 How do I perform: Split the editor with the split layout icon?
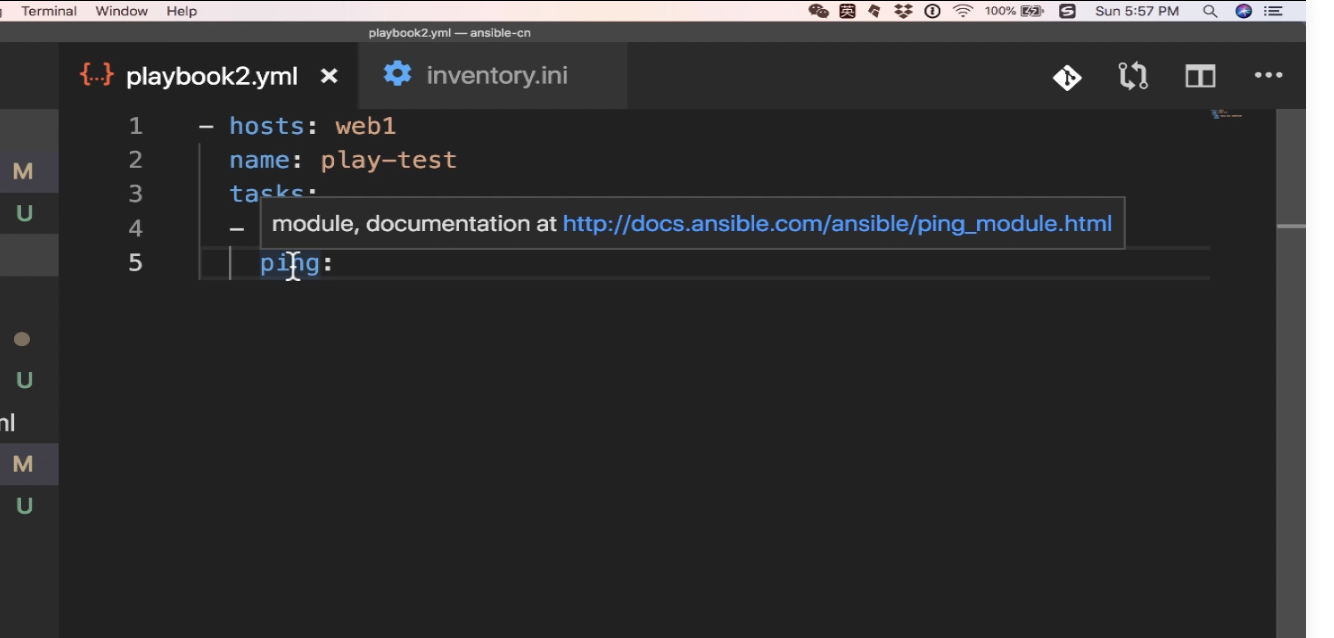(x=1200, y=77)
